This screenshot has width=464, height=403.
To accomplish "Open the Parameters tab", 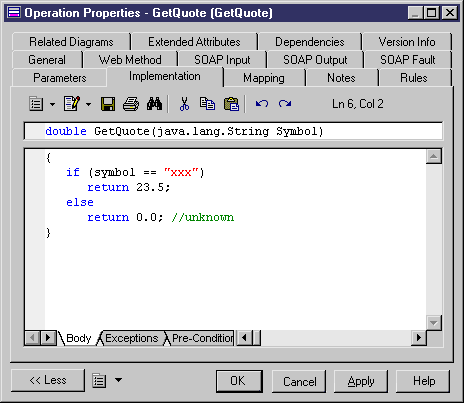I will click(60, 78).
